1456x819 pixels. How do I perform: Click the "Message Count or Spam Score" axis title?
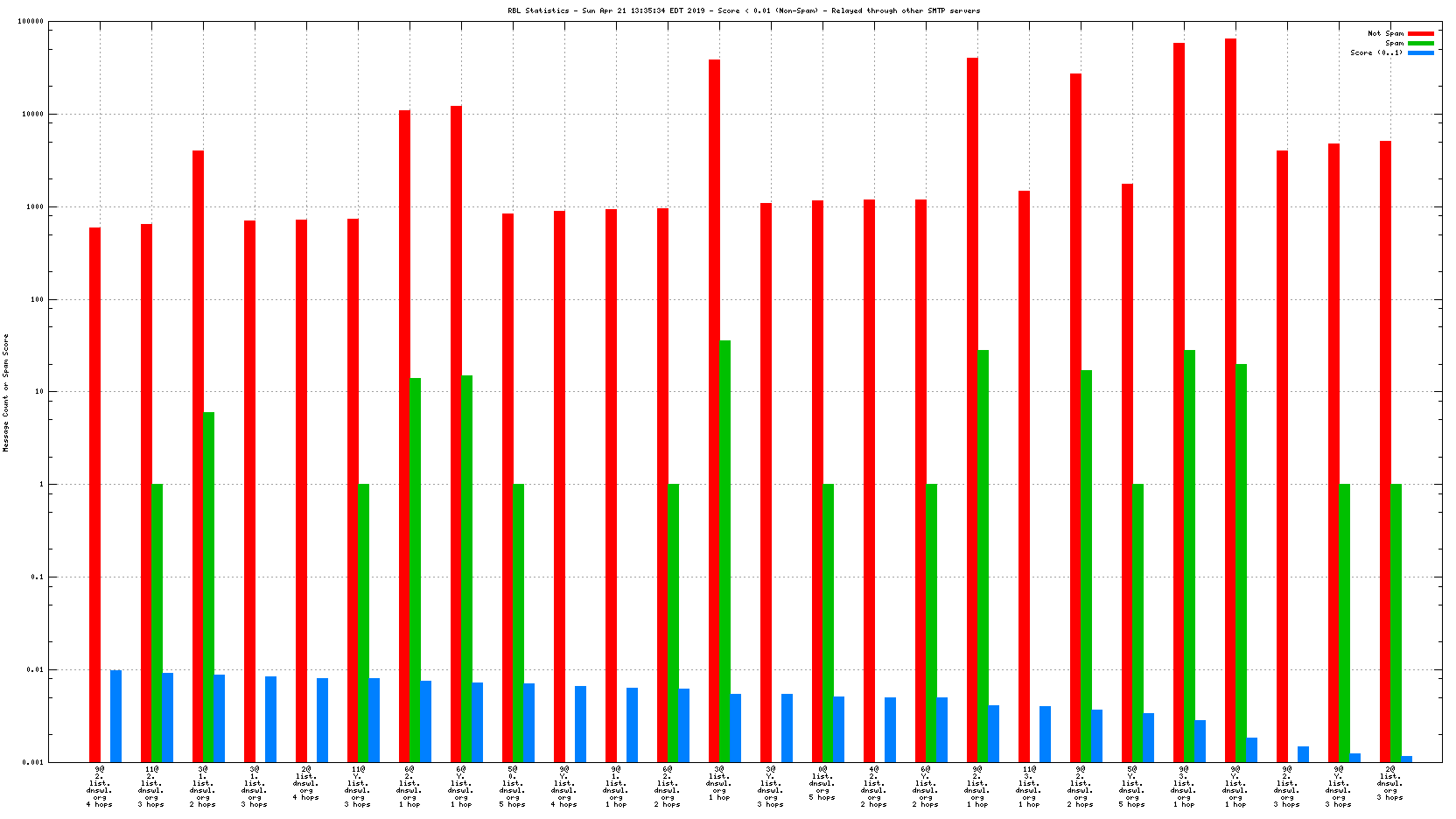click(x=5, y=392)
